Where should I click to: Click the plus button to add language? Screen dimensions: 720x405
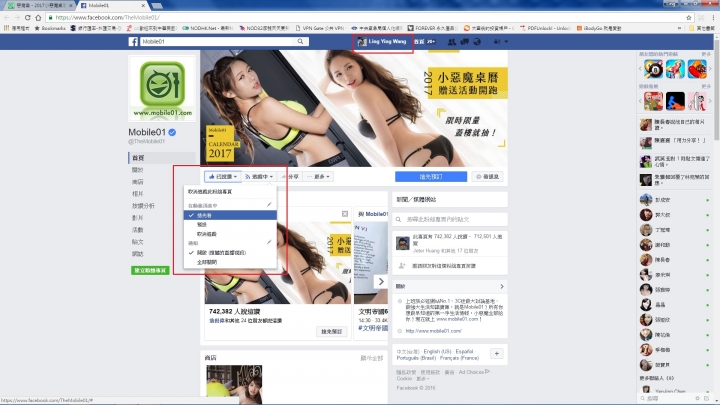(x=496, y=354)
